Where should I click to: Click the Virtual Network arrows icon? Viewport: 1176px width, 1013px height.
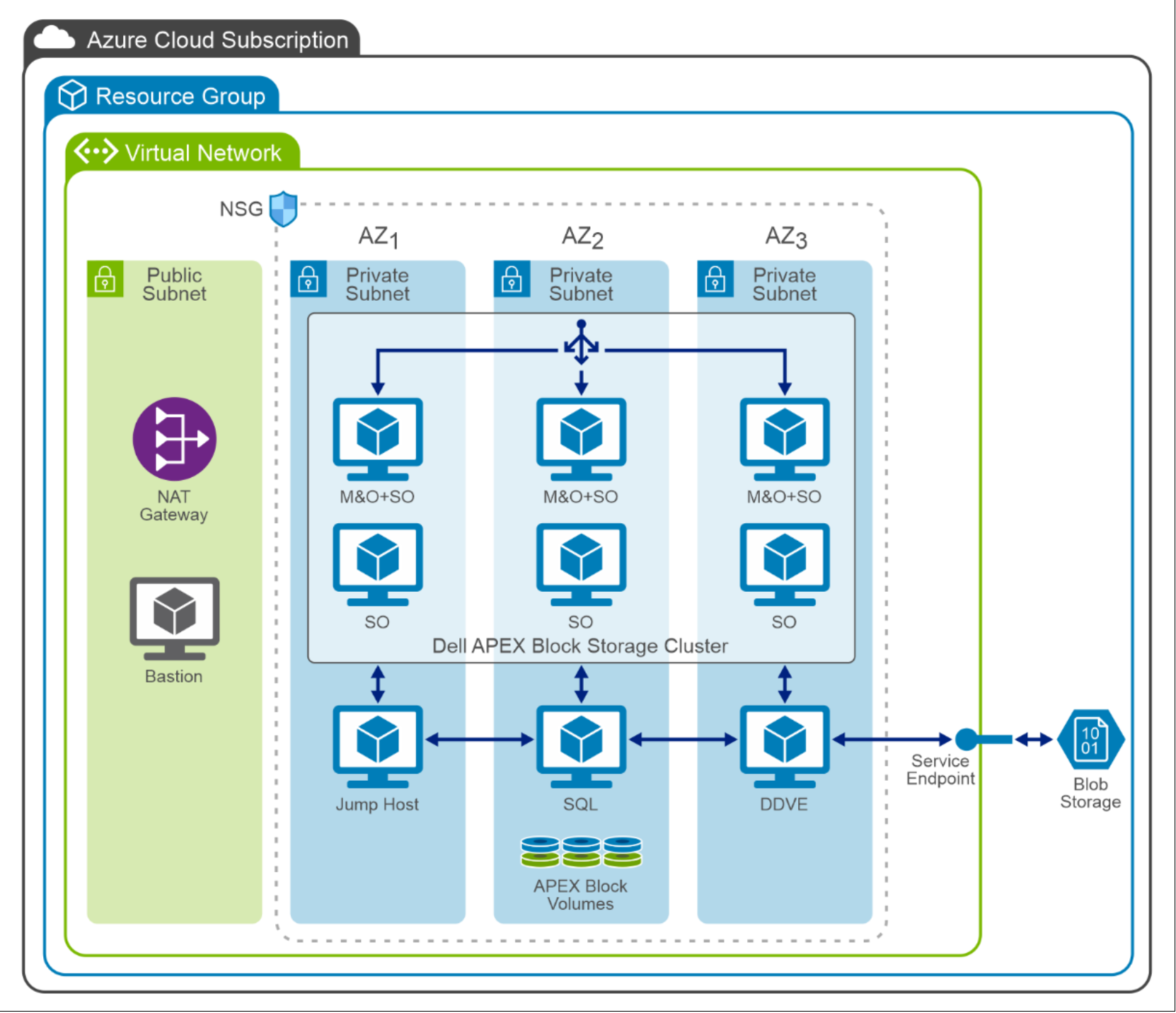pyautogui.click(x=96, y=151)
